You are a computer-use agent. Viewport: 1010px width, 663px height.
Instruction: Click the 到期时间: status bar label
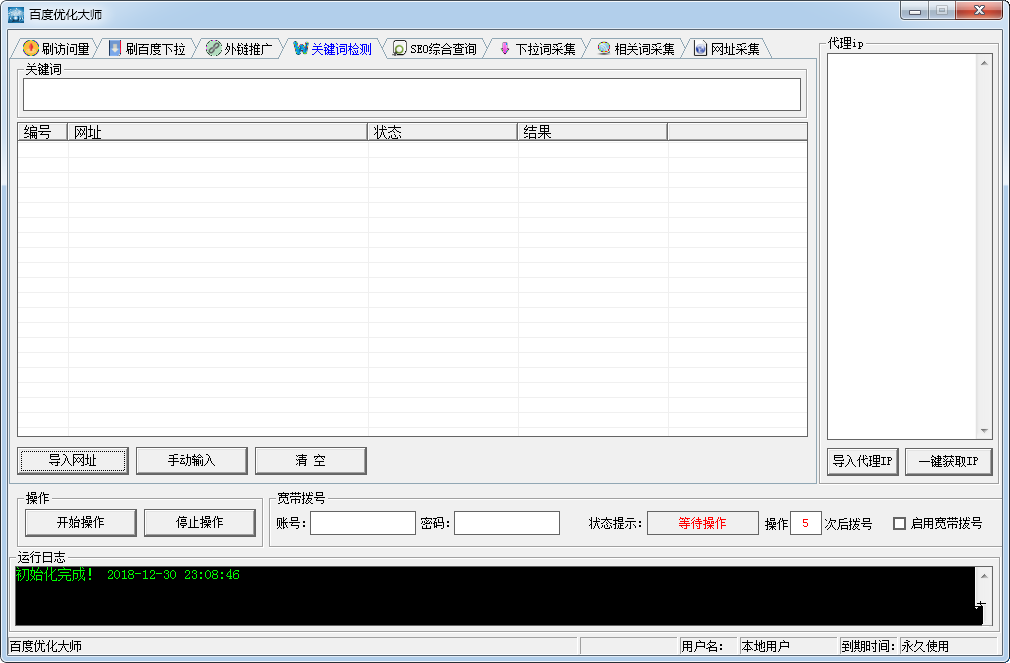click(868, 646)
